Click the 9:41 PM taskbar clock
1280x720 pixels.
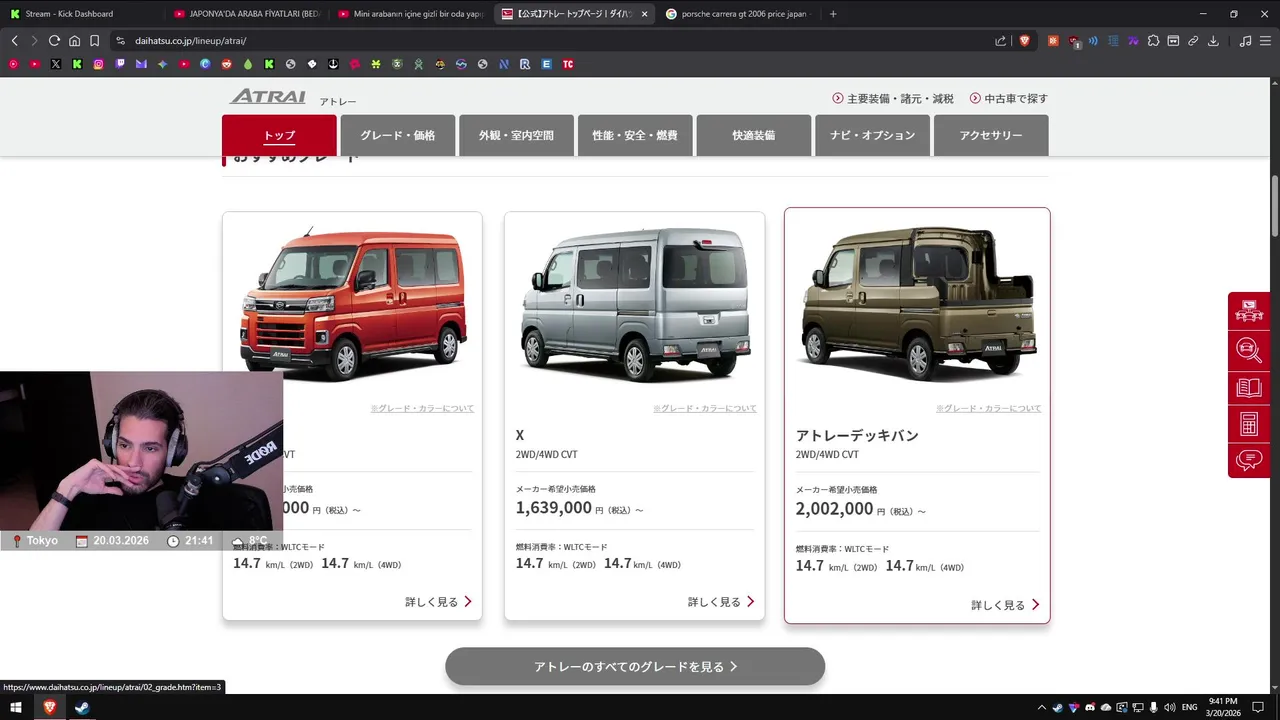pos(1223,707)
